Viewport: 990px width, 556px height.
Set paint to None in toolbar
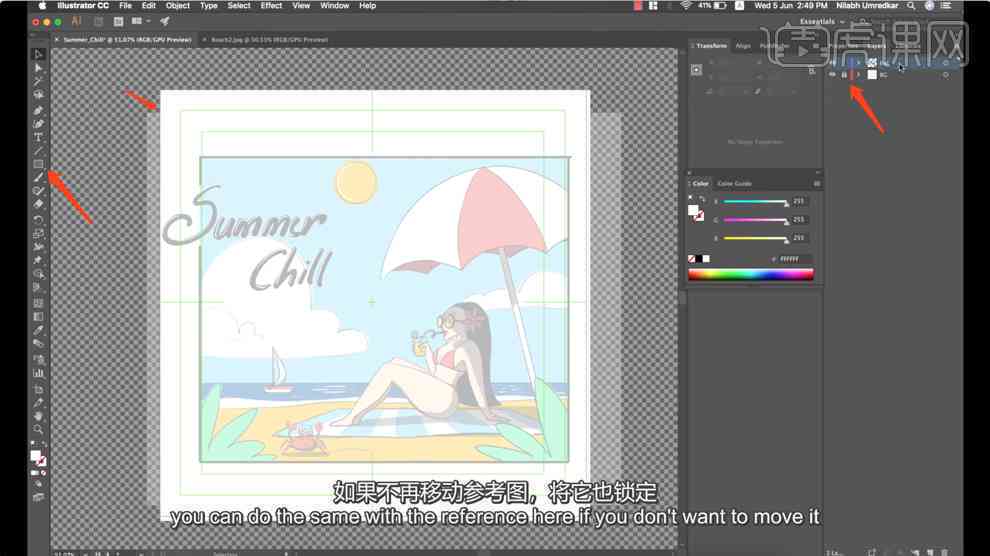(x=43, y=472)
